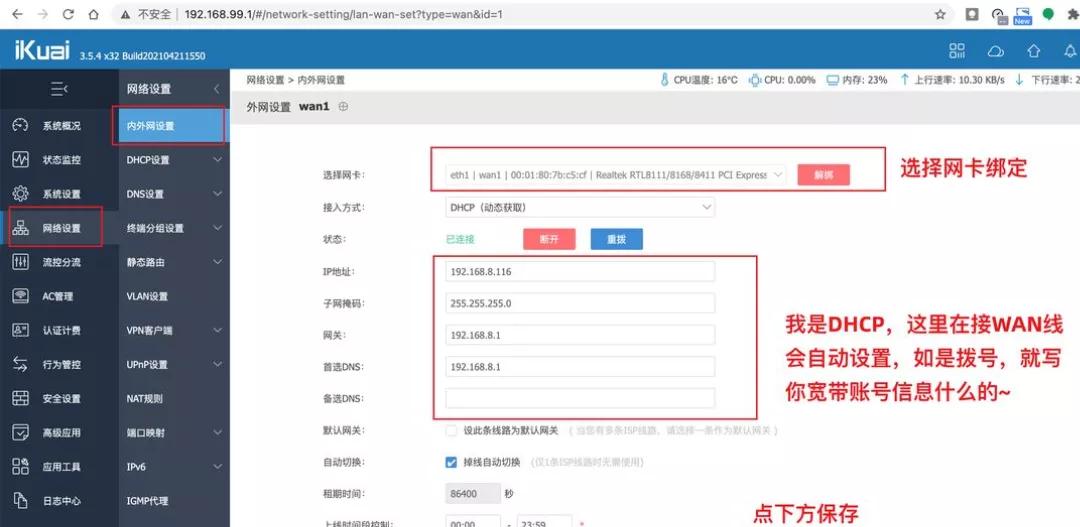Open notifications bell icon in header
This screenshot has width=1080, height=527.
[1070, 50]
